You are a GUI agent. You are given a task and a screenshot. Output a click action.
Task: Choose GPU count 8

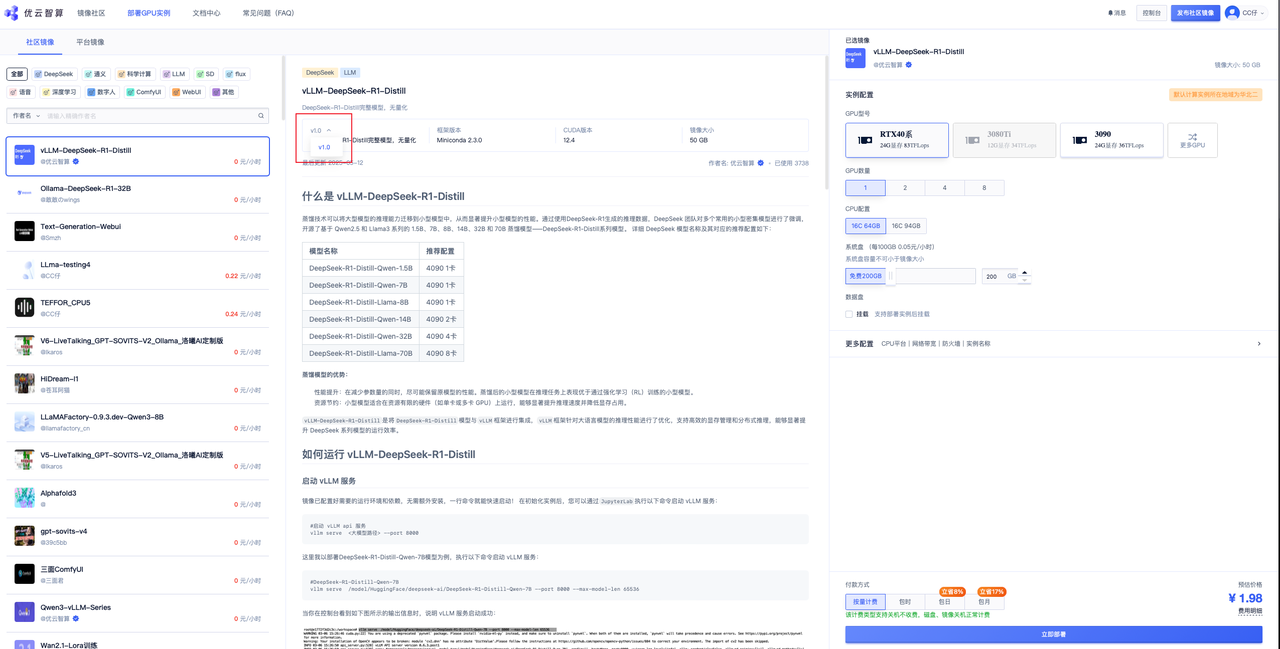point(984,188)
